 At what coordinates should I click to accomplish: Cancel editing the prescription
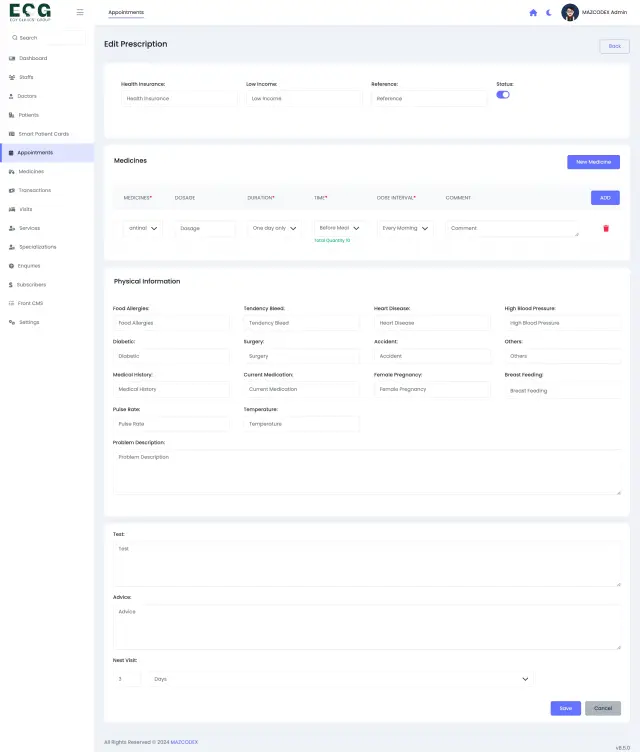(603, 708)
